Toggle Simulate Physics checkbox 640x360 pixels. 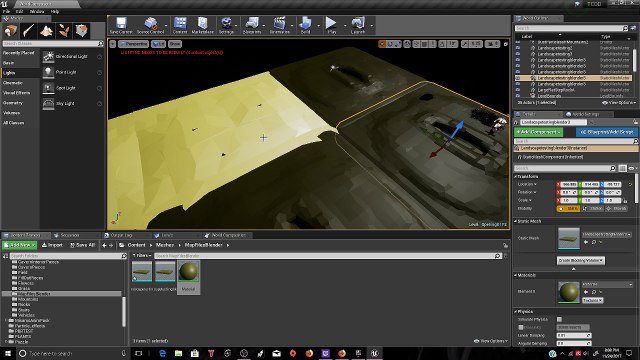(x=559, y=320)
